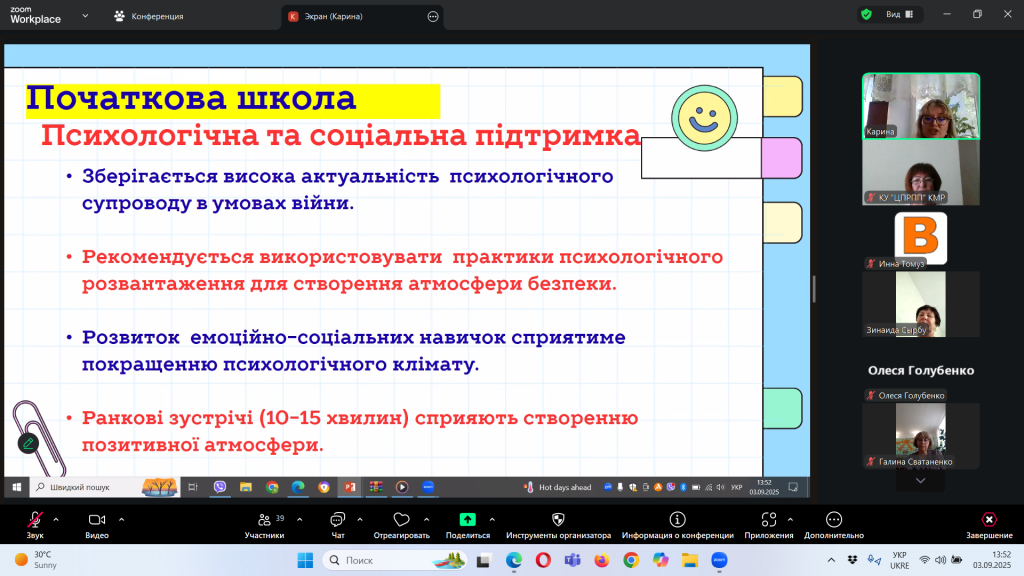The width and height of the screenshot is (1024, 576).
Task: Toggle camera with the Видео button
Action: click(x=97, y=520)
